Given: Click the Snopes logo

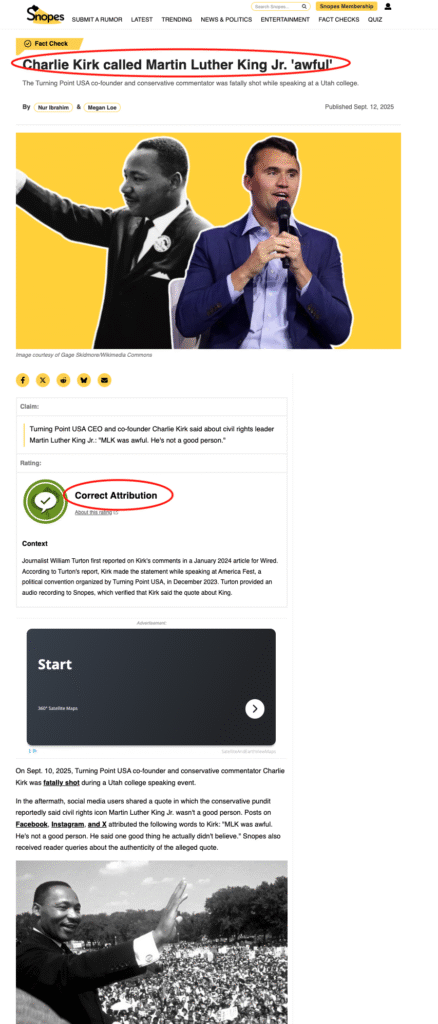Looking at the screenshot, I should (46, 14).
